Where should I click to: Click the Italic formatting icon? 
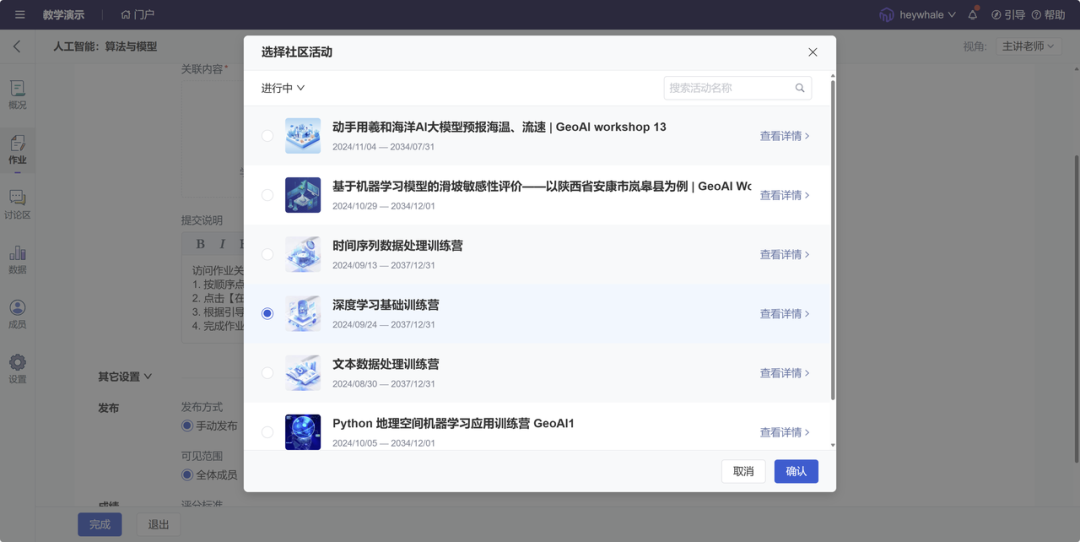click(x=222, y=244)
